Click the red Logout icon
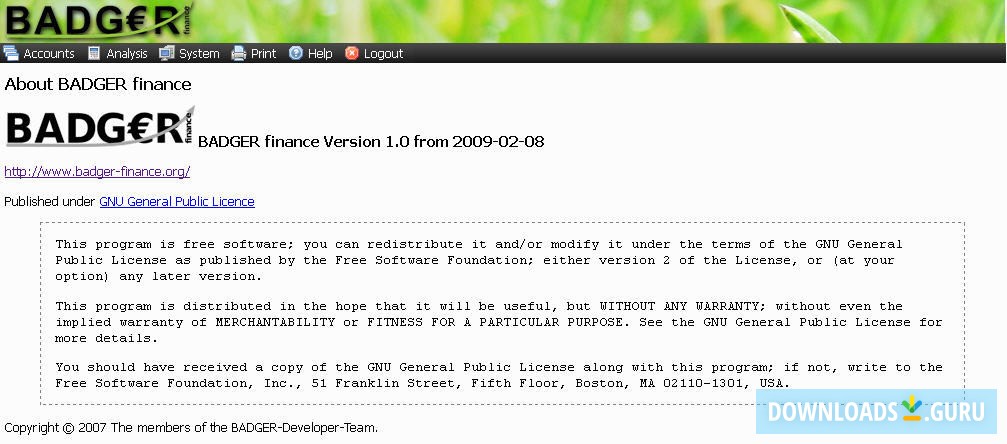The width and height of the screenshot is (1007, 444). tap(352, 53)
